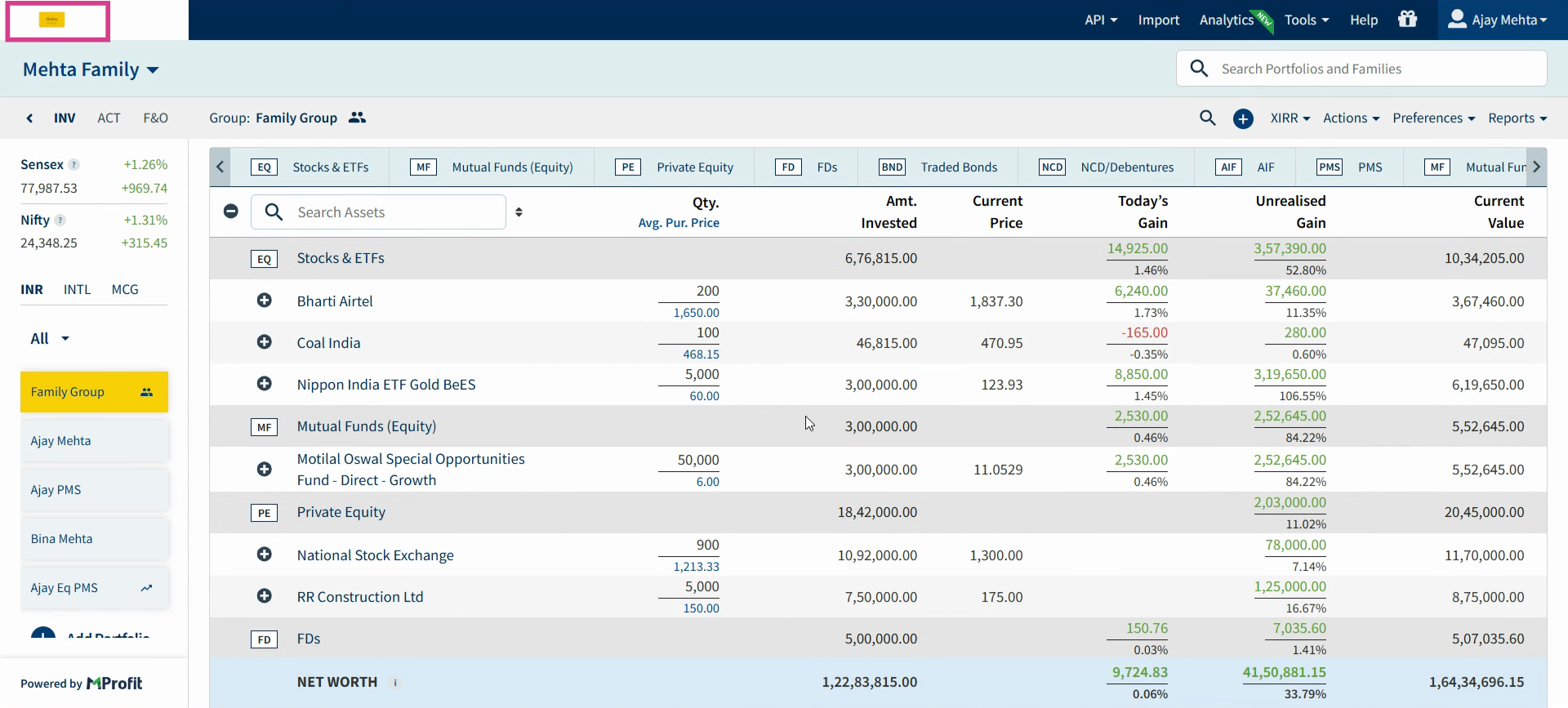Expand the Coal India holding details

[264, 342]
